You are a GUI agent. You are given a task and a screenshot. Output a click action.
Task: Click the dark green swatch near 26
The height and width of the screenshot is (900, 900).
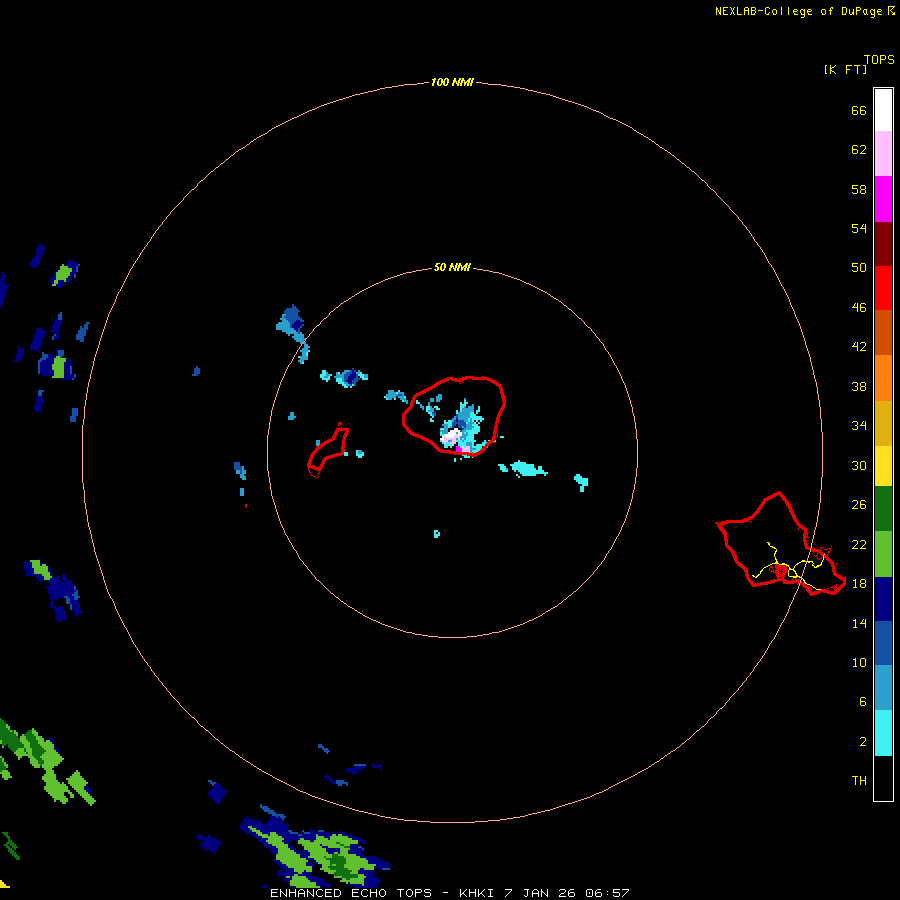coord(883,509)
